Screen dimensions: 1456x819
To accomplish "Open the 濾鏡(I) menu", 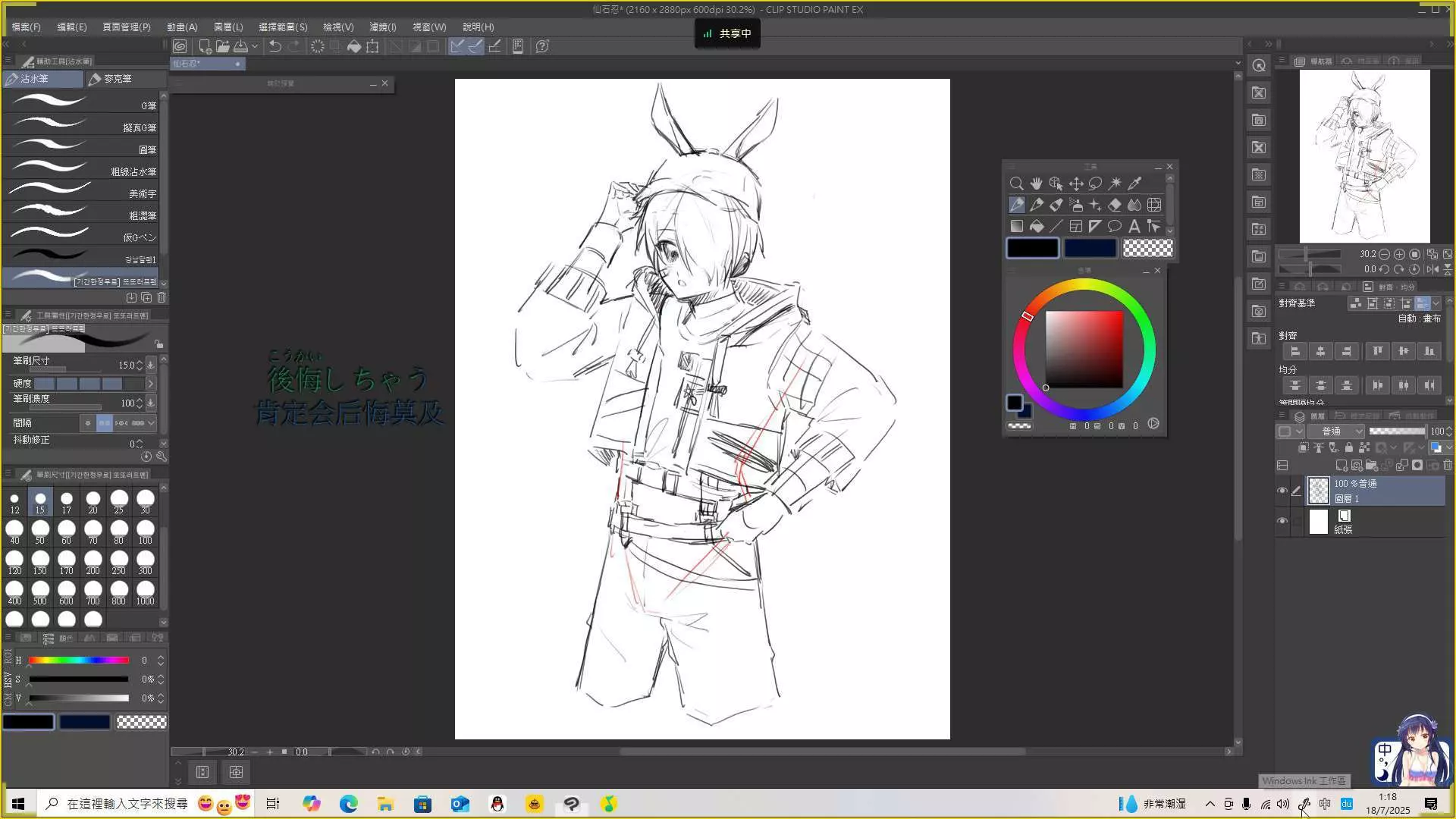I will [382, 27].
